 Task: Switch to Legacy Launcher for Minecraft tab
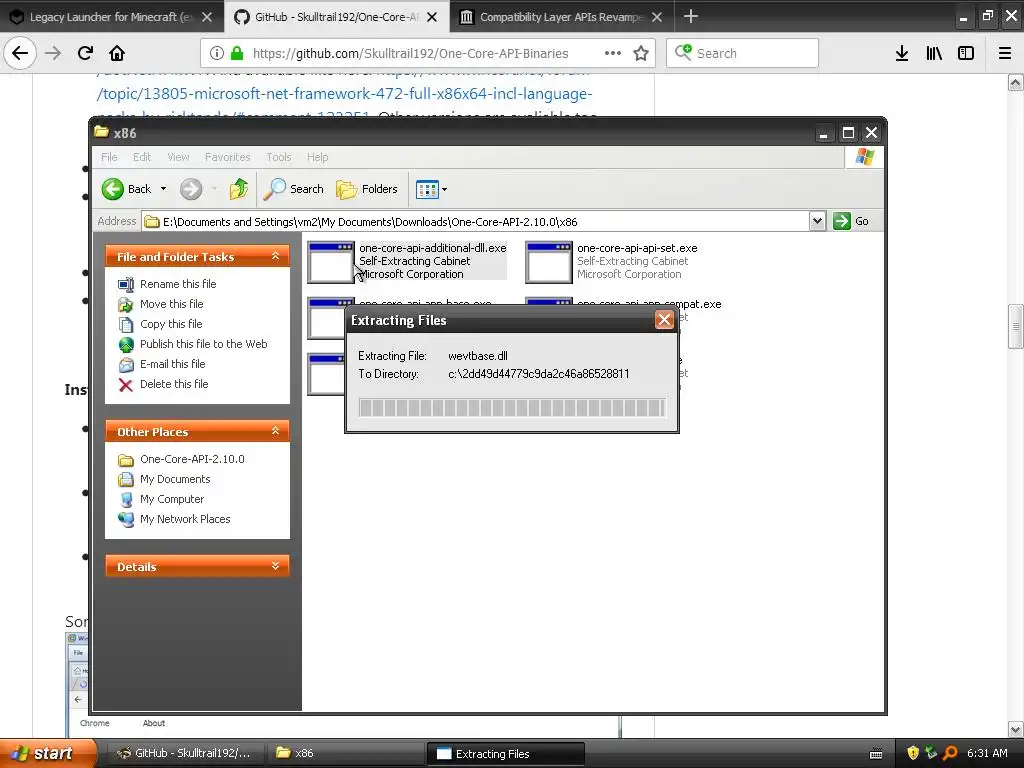click(111, 17)
